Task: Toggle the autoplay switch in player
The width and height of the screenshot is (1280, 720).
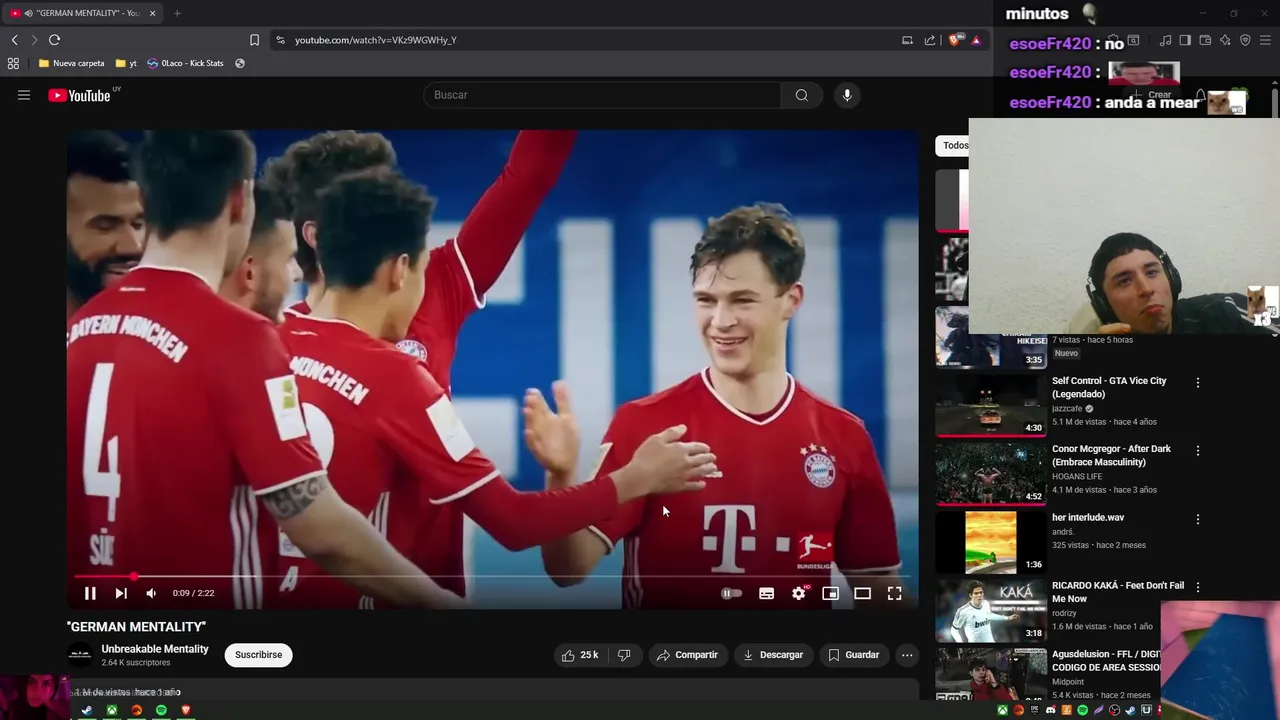Action: [732, 593]
